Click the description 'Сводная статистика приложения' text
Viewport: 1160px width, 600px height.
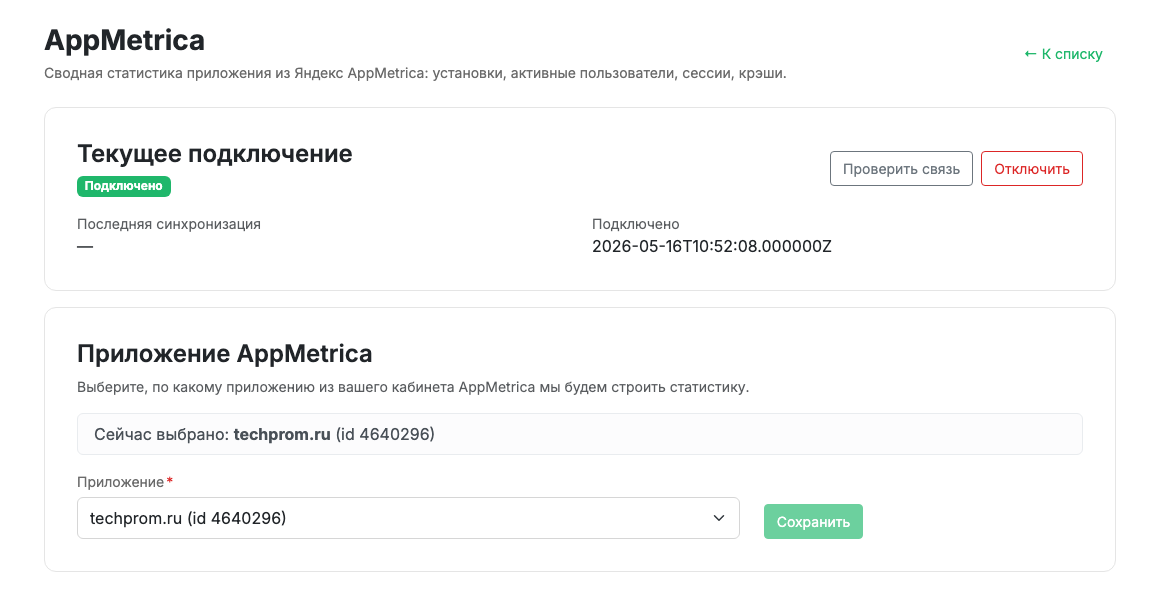coord(415,74)
